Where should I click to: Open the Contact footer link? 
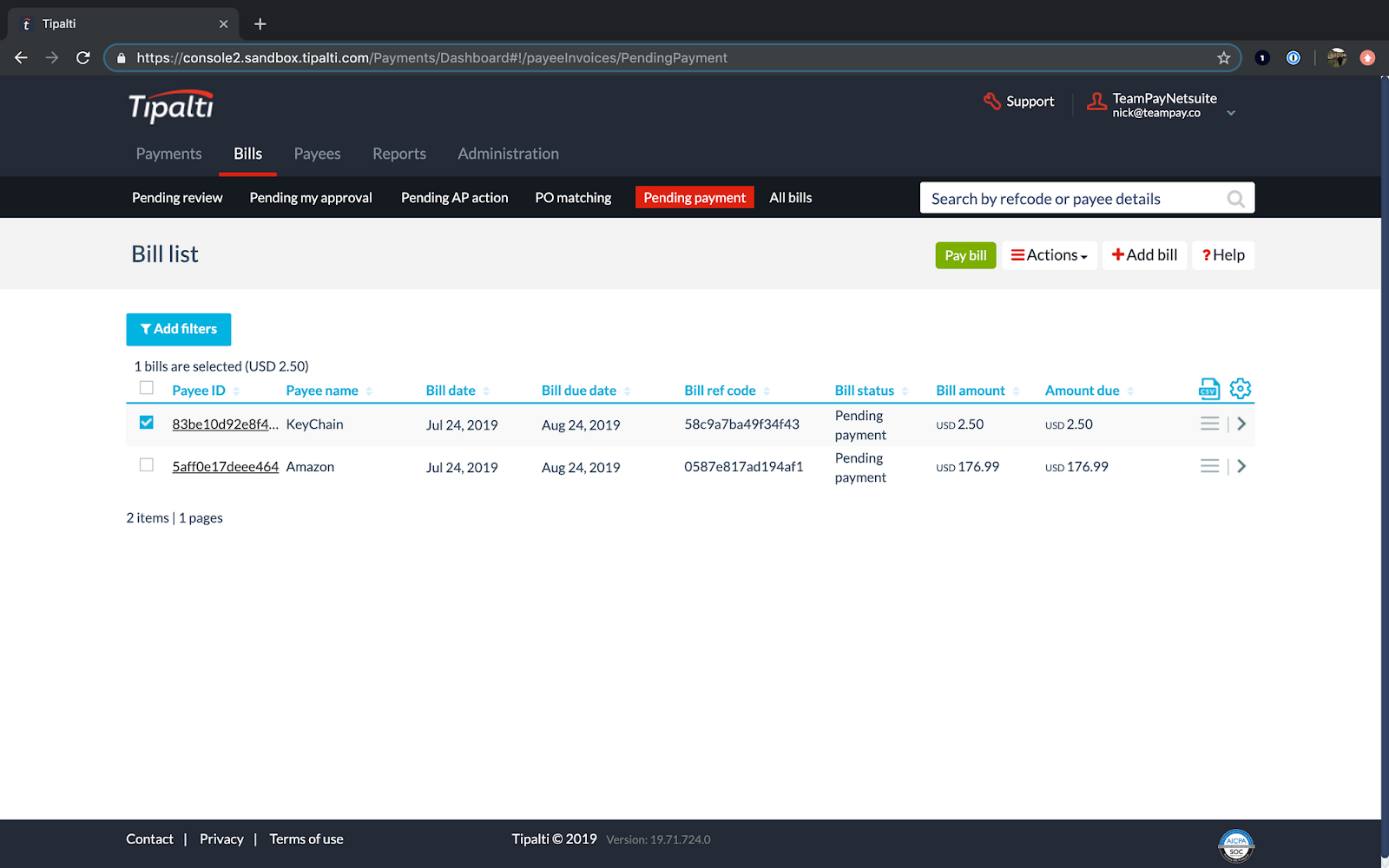(x=149, y=839)
